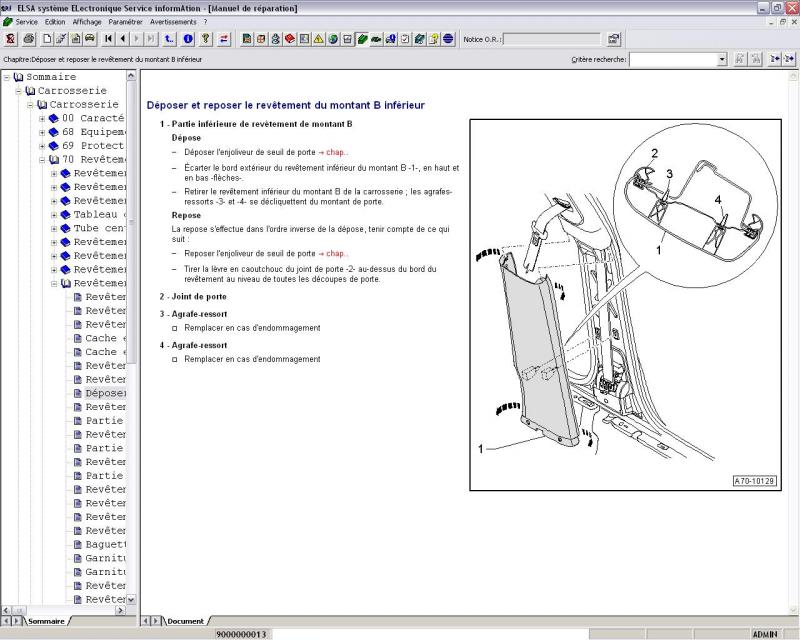Select the '70 Revêteme' tree item label
This screenshot has width=800, height=640.
click(x=94, y=160)
